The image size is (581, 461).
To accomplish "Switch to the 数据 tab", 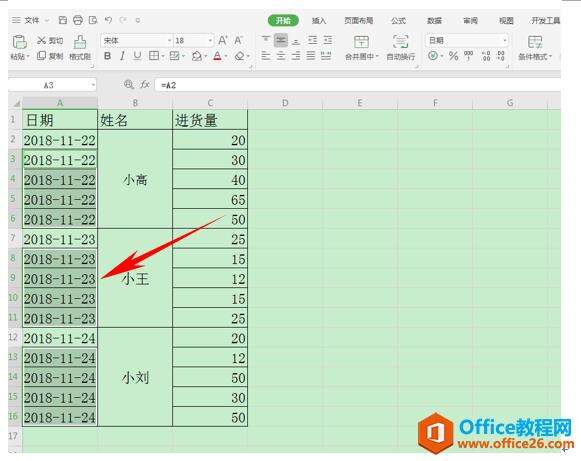I will tap(434, 20).
